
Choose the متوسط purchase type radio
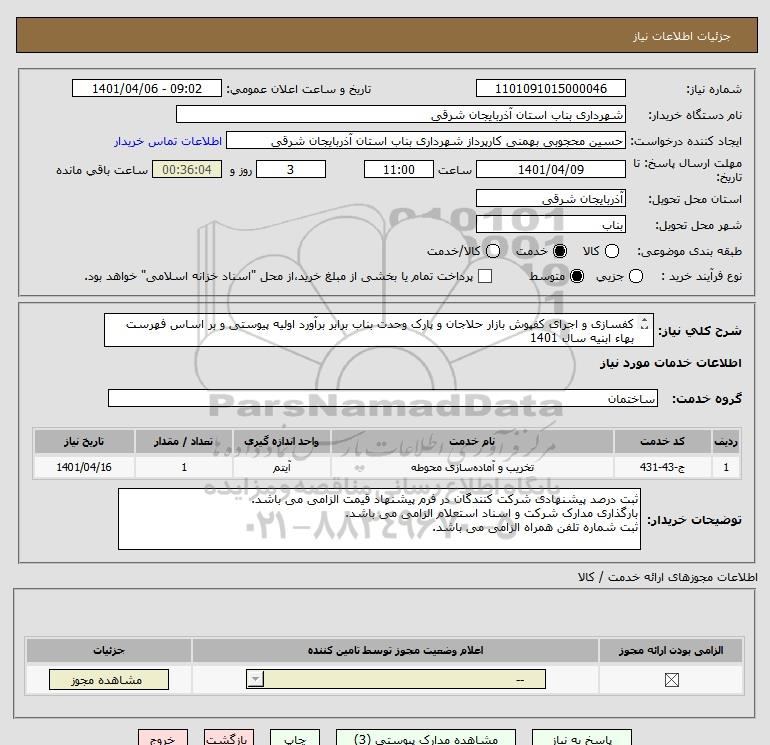(577, 276)
